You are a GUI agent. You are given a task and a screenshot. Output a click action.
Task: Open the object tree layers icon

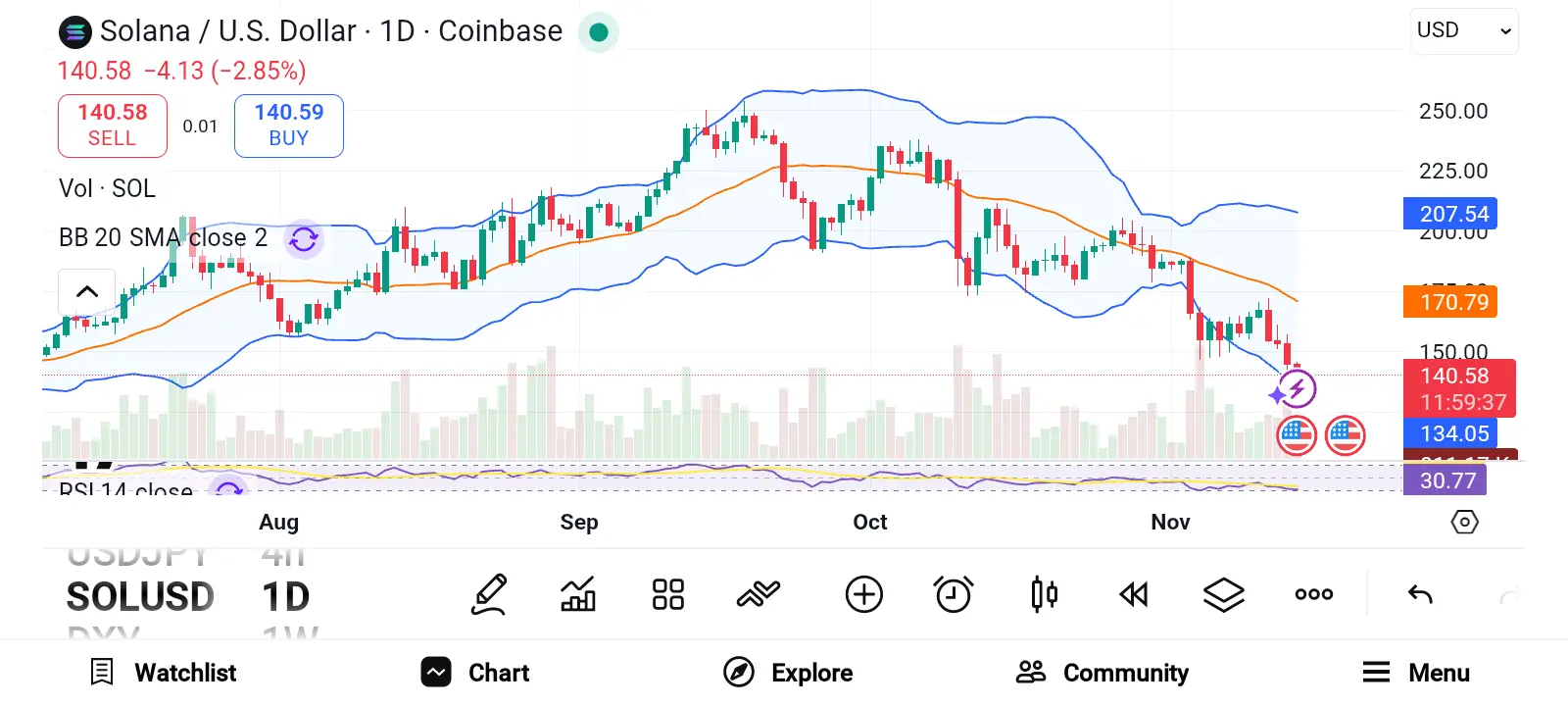pyautogui.click(x=1224, y=594)
